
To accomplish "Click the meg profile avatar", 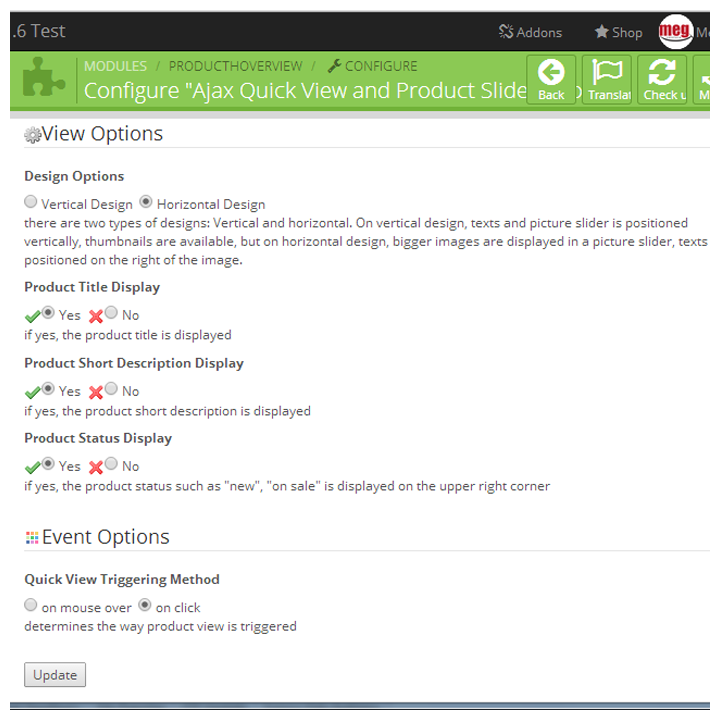I will (x=675, y=31).
